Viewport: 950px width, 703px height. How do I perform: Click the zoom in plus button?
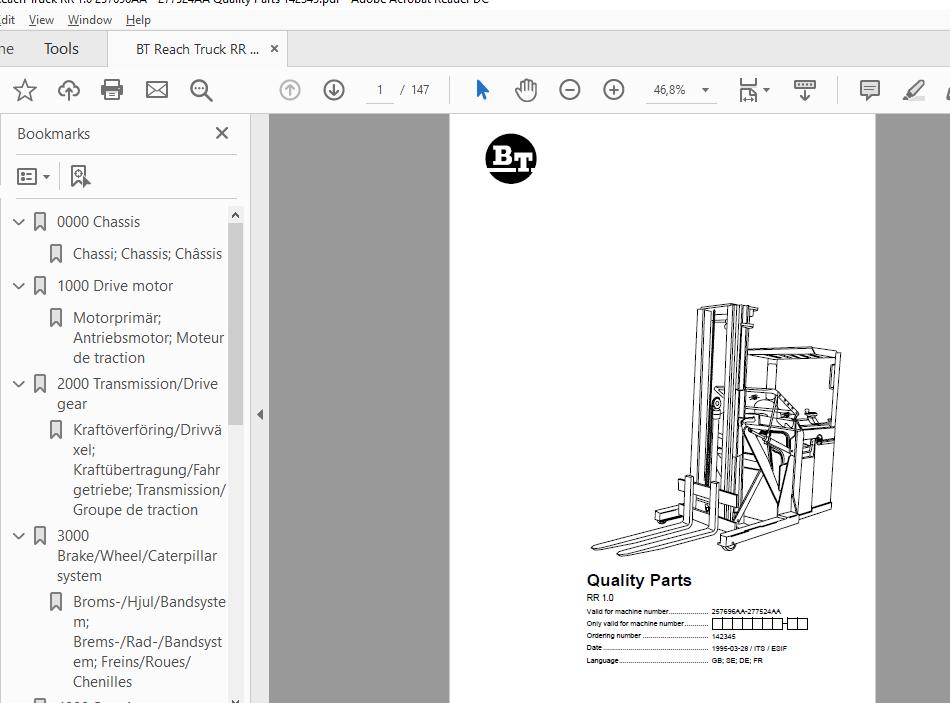[614, 90]
